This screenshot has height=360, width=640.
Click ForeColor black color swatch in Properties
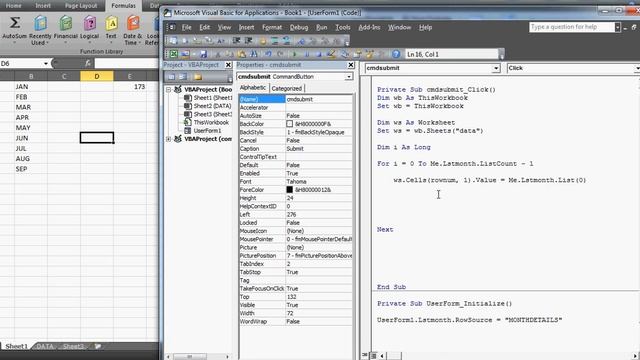289,189
